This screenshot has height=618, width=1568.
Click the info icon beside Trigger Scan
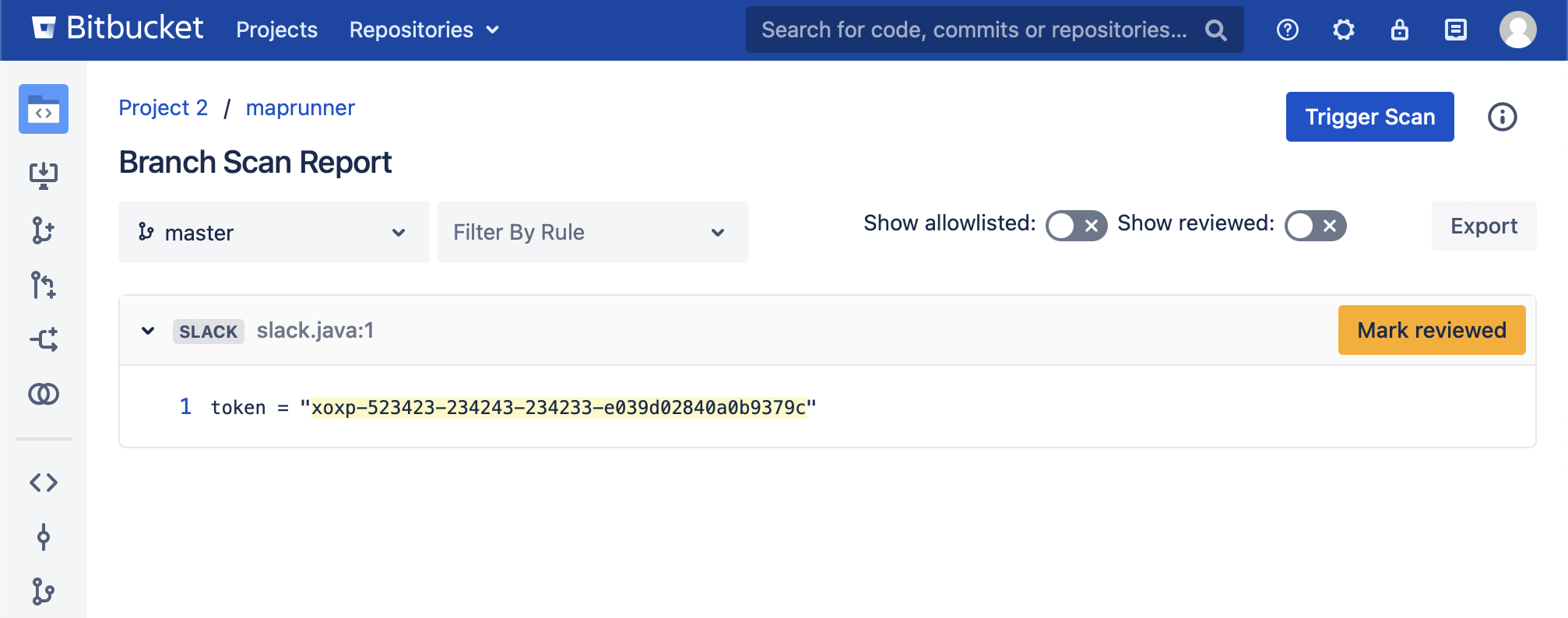click(x=1502, y=117)
